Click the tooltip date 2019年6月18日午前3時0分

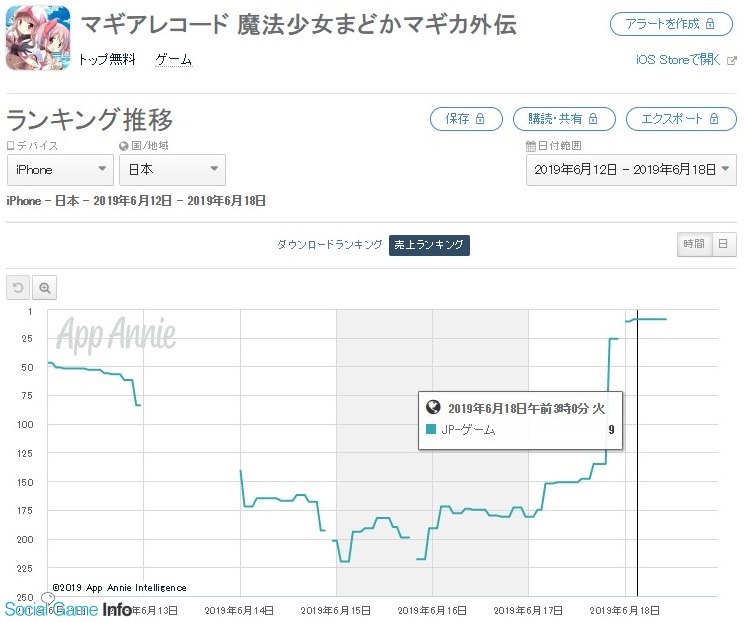(x=519, y=408)
